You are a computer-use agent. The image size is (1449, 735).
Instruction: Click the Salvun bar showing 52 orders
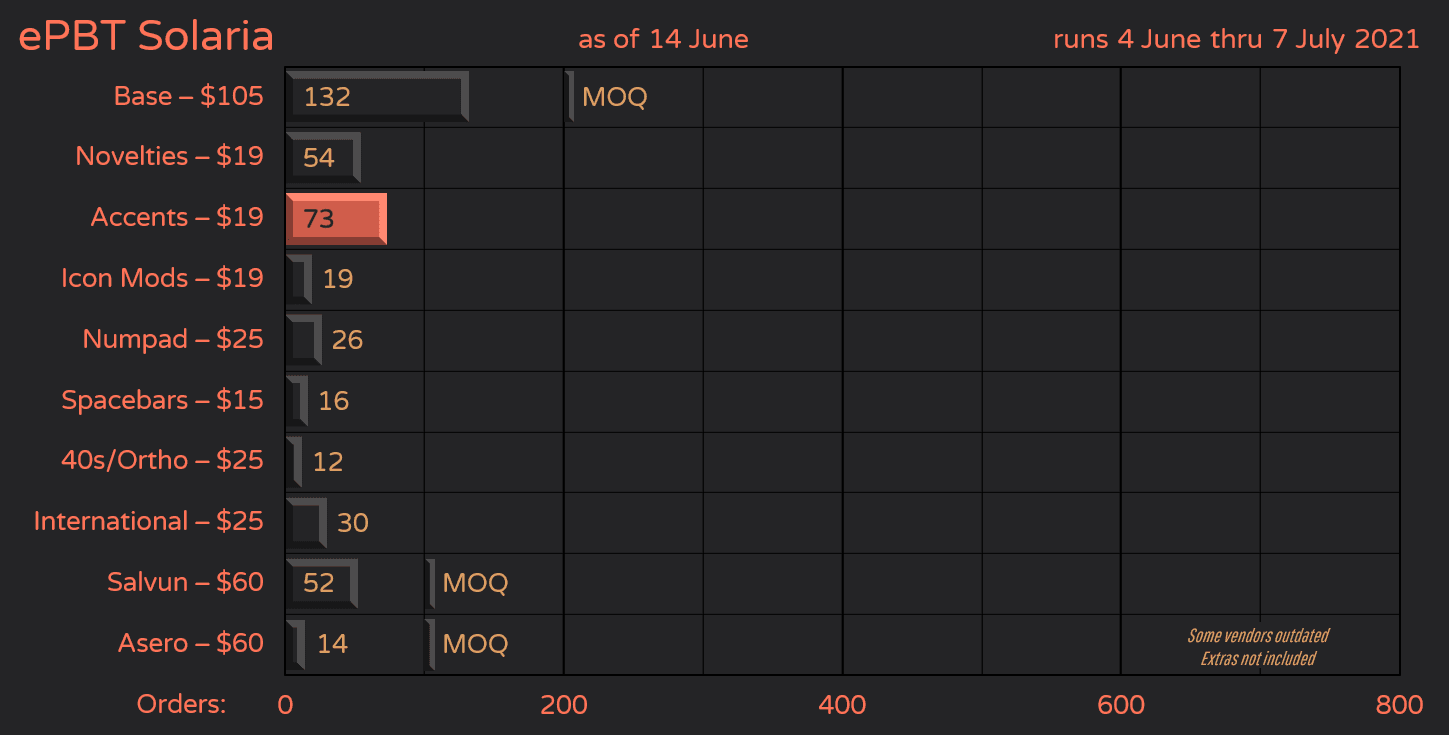point(321,583)
